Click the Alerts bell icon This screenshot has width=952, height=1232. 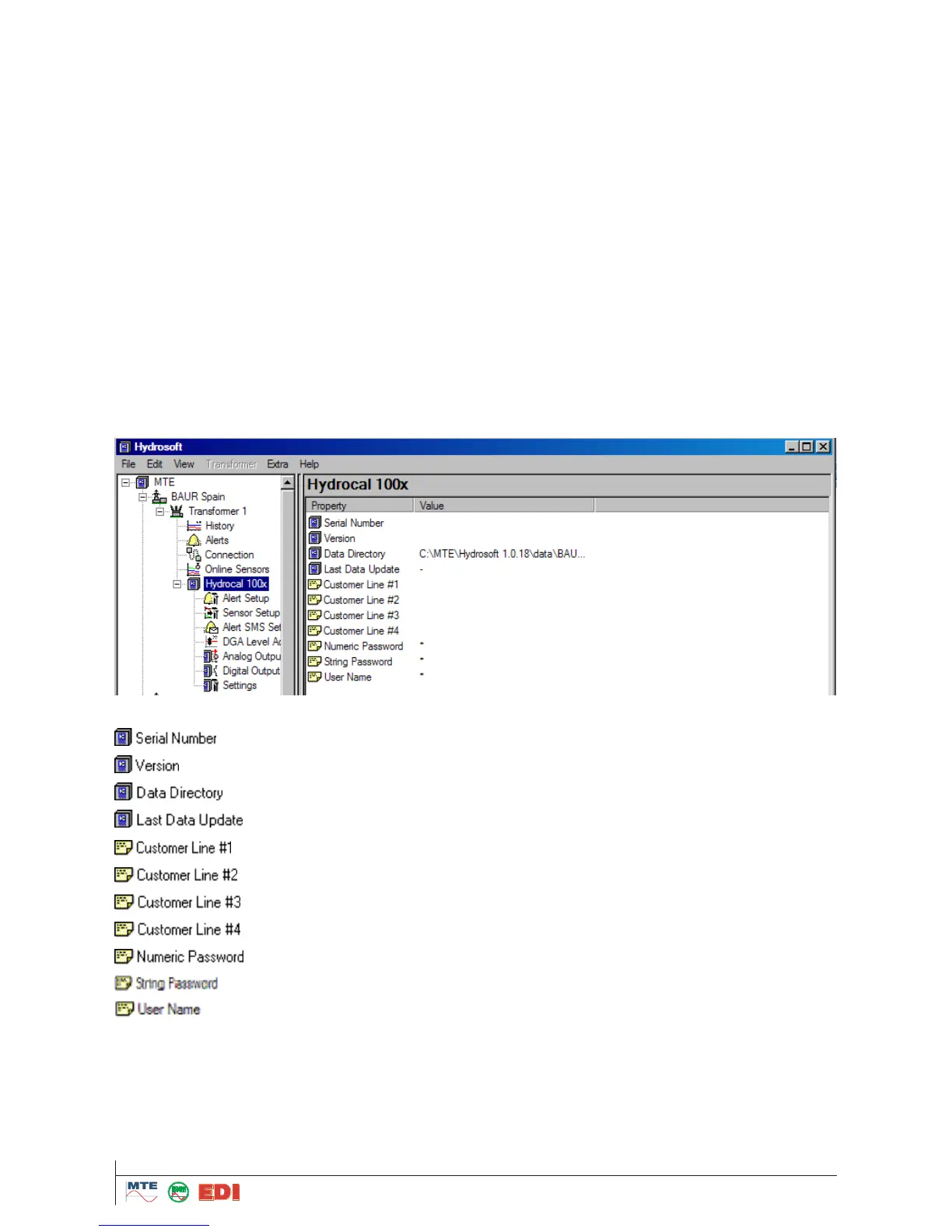tap(194, 541)
